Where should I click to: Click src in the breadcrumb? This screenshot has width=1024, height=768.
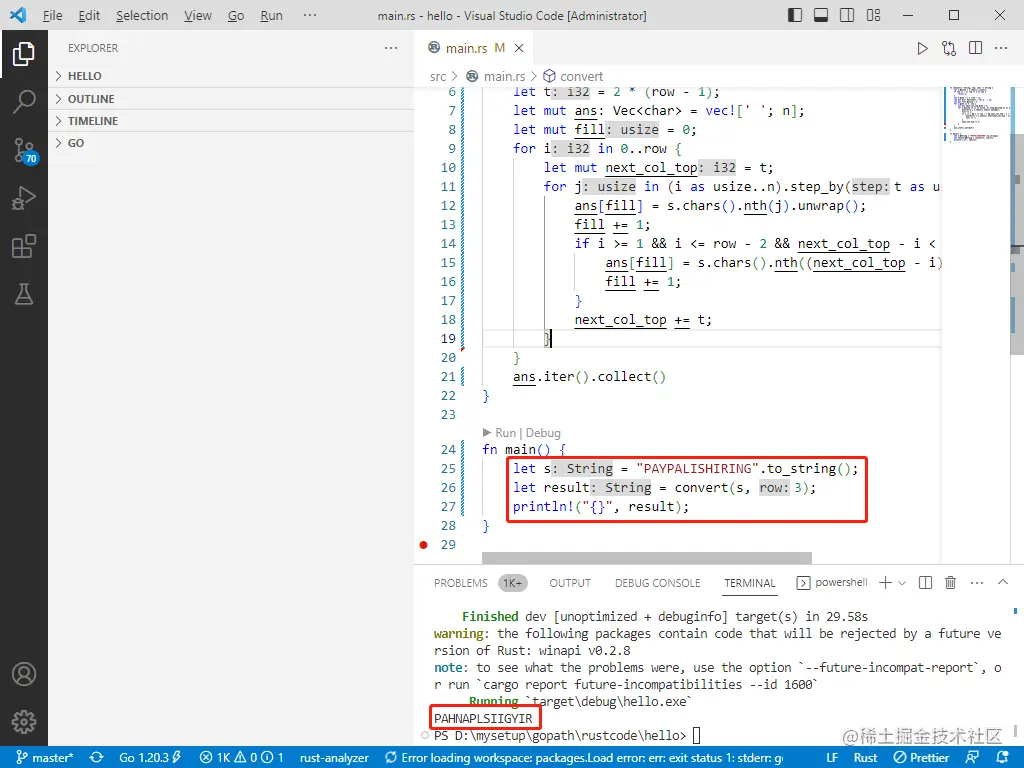point(438,76)
